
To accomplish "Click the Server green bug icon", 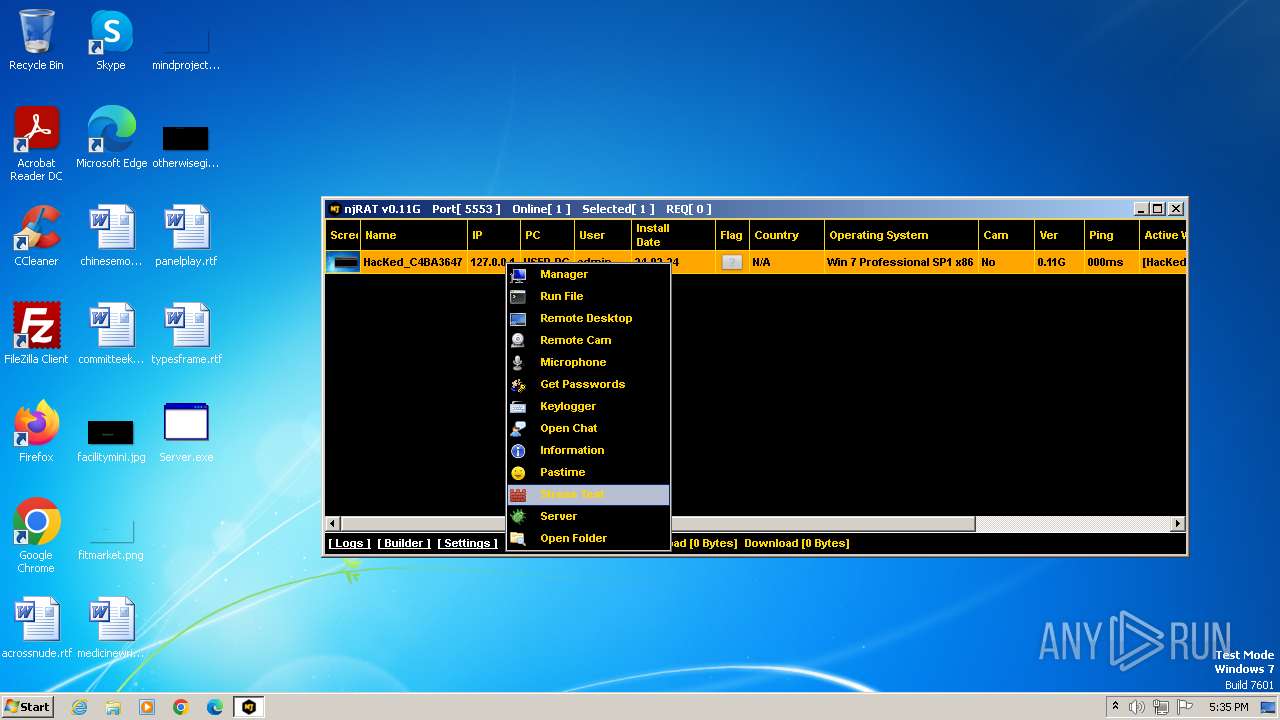I will (x=518, y=517).
